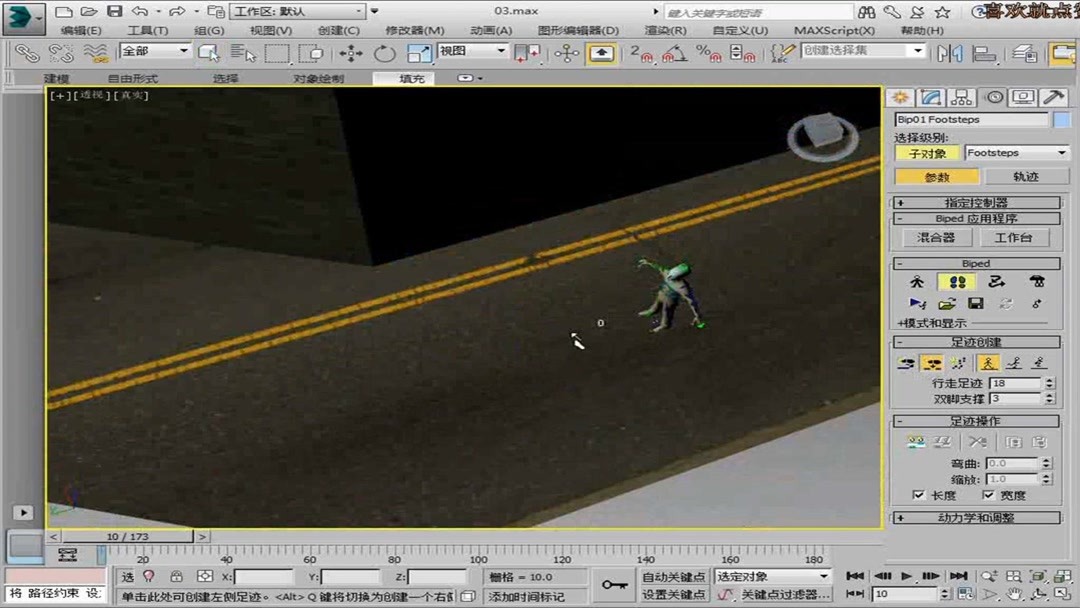Enable the 长度 checkbox under 足迹操作
The height and width of the screenshot is (608, 1080).
point(920,495)
